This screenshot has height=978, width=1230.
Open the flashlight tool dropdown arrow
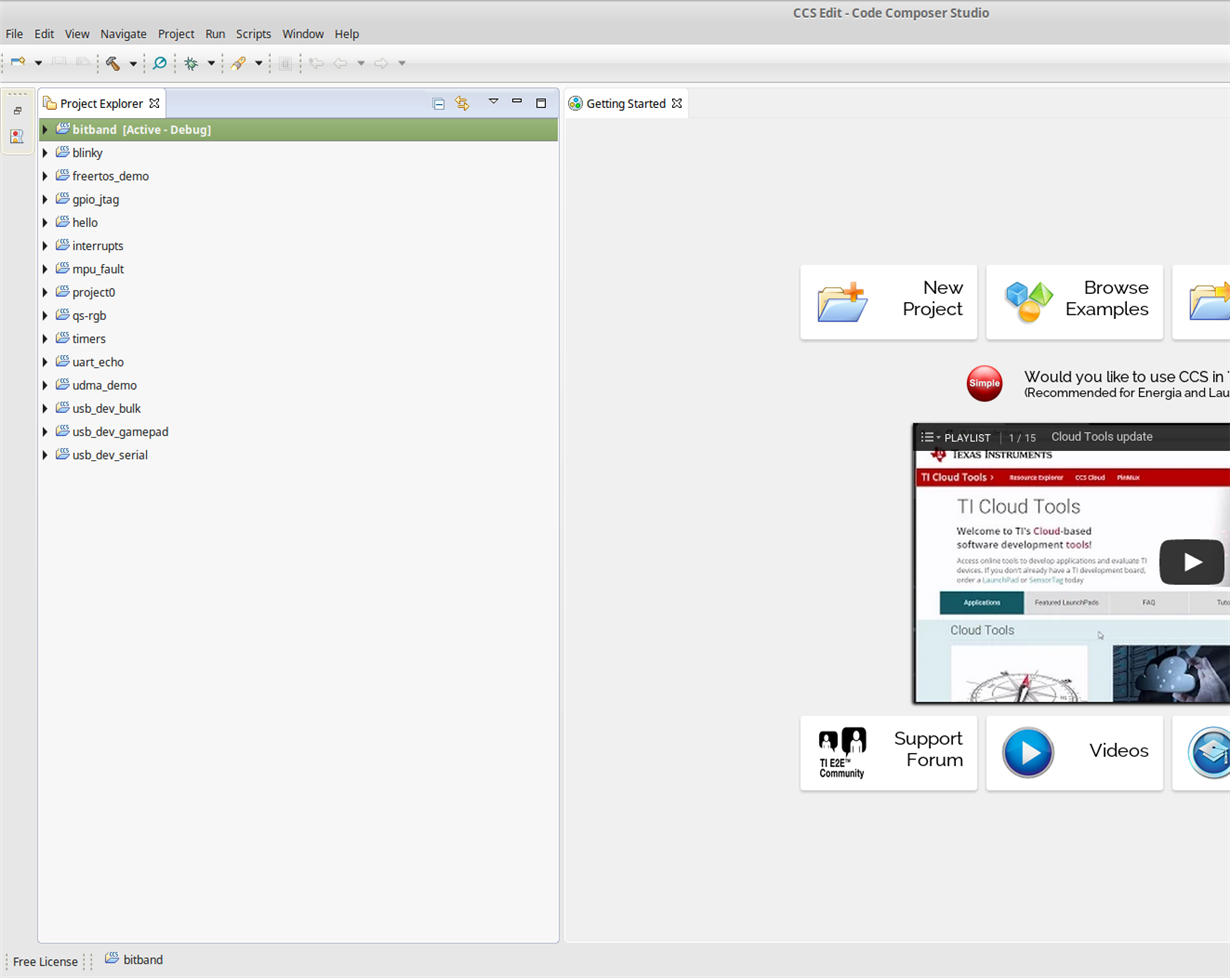258,63
